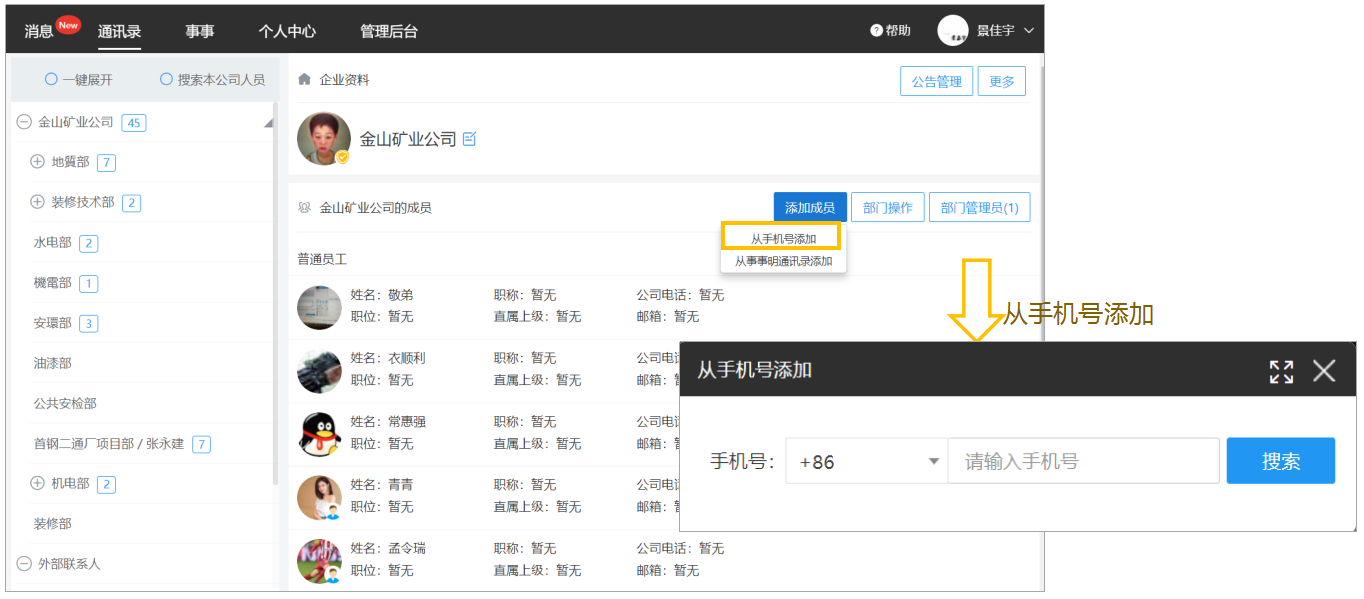
Task: Open the +86 country code dropdown
Action: 867,461
